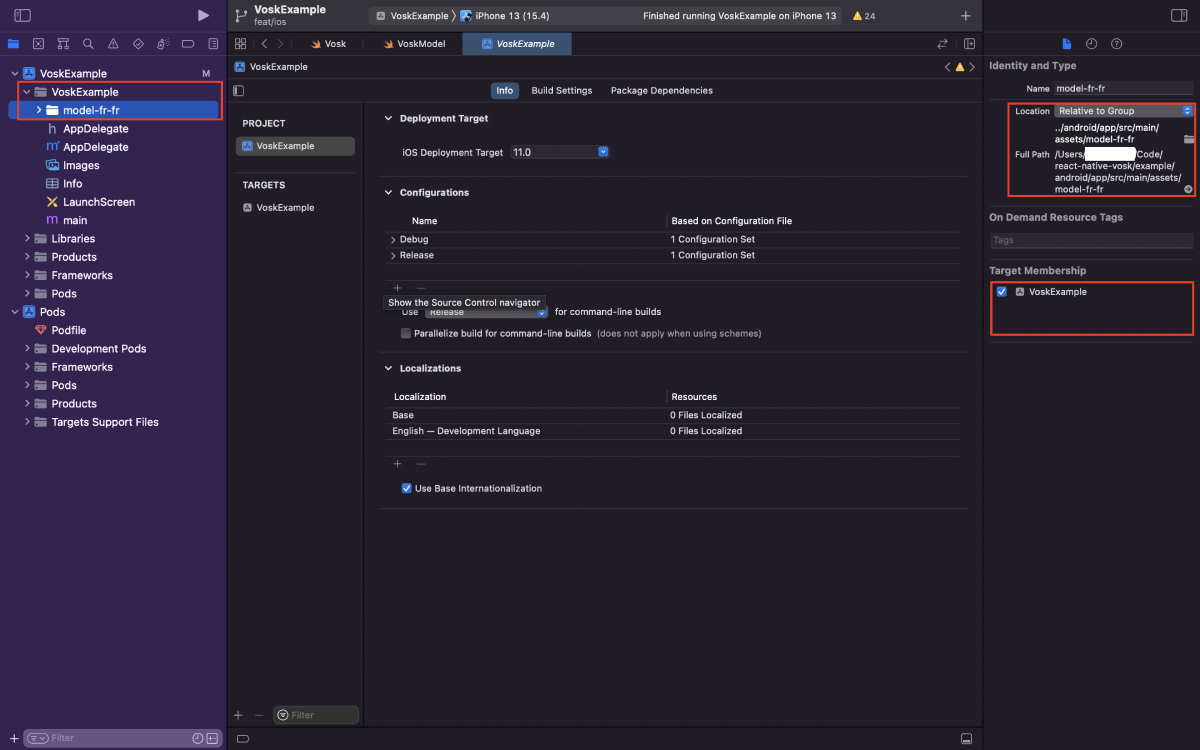Choose folder for file location
This screenshot has width=1200, height=750.
(1188, 139)
